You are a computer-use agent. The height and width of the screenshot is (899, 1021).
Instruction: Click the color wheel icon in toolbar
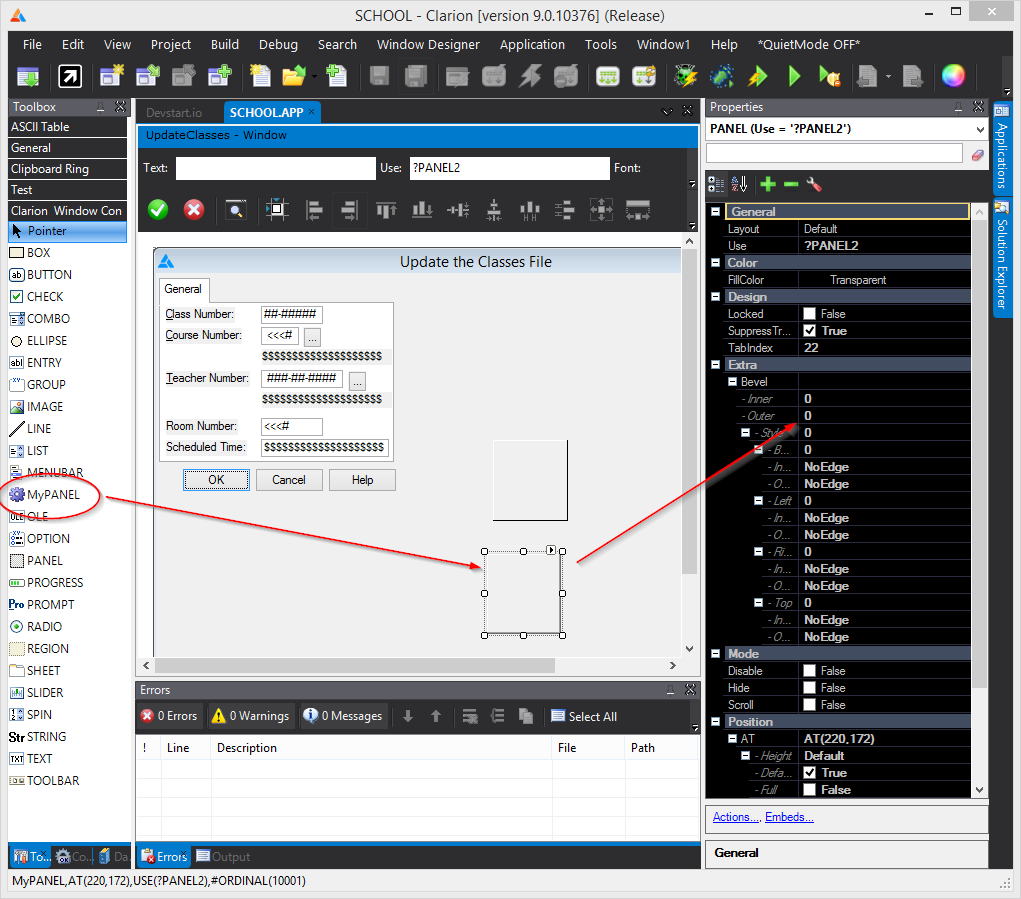pyautogui.click(x=952, y=76)
